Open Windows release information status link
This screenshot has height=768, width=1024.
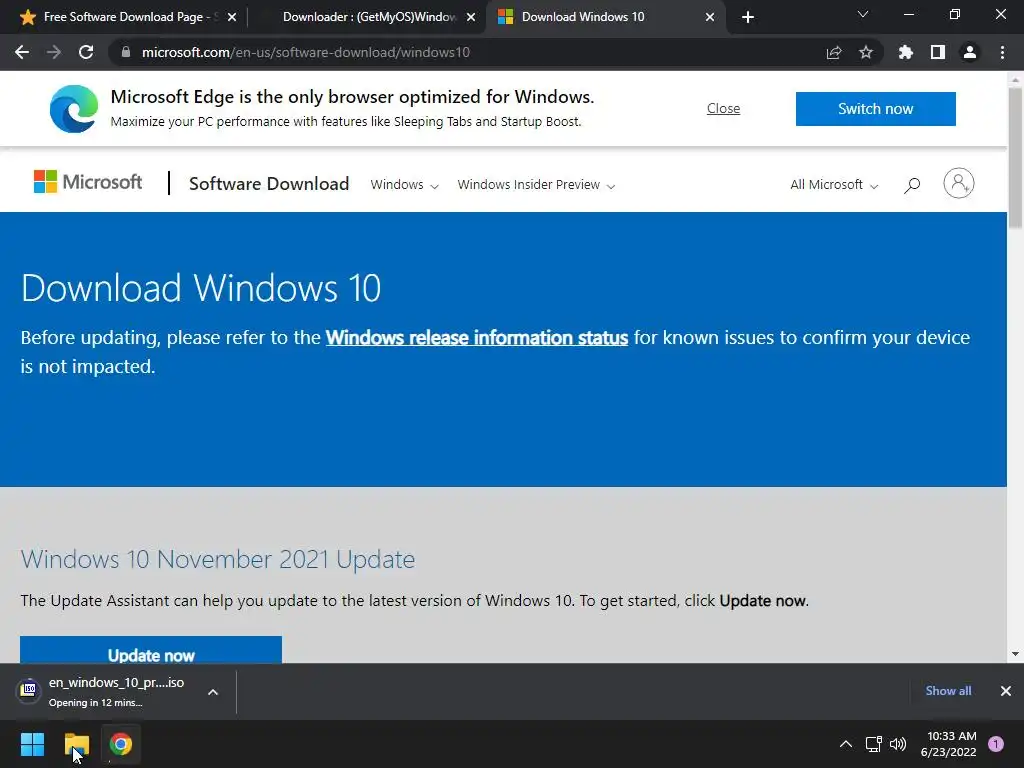tap(477, 338)
